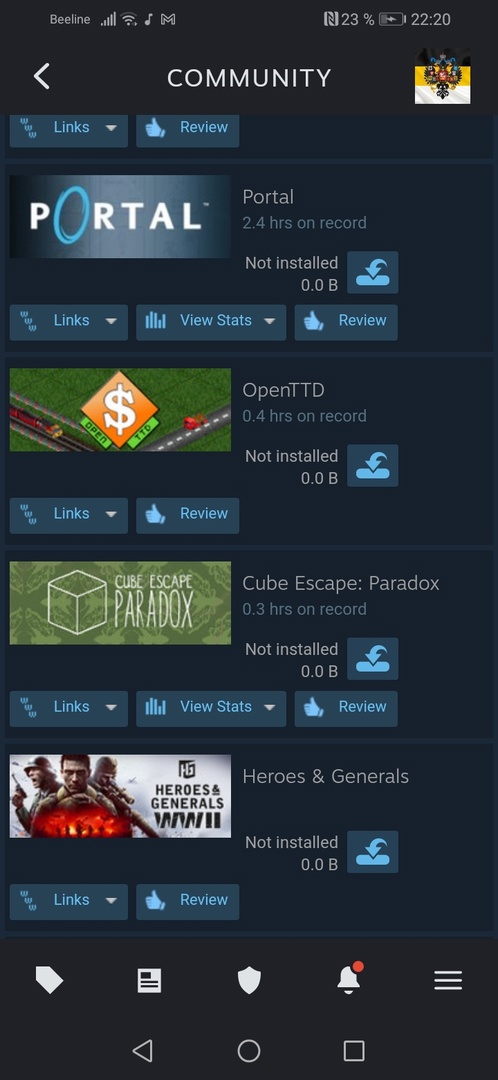The width and height of the screenshot is (498, 1080).
Task: Open the OpenTTD game title link
Action: point(283,391)
